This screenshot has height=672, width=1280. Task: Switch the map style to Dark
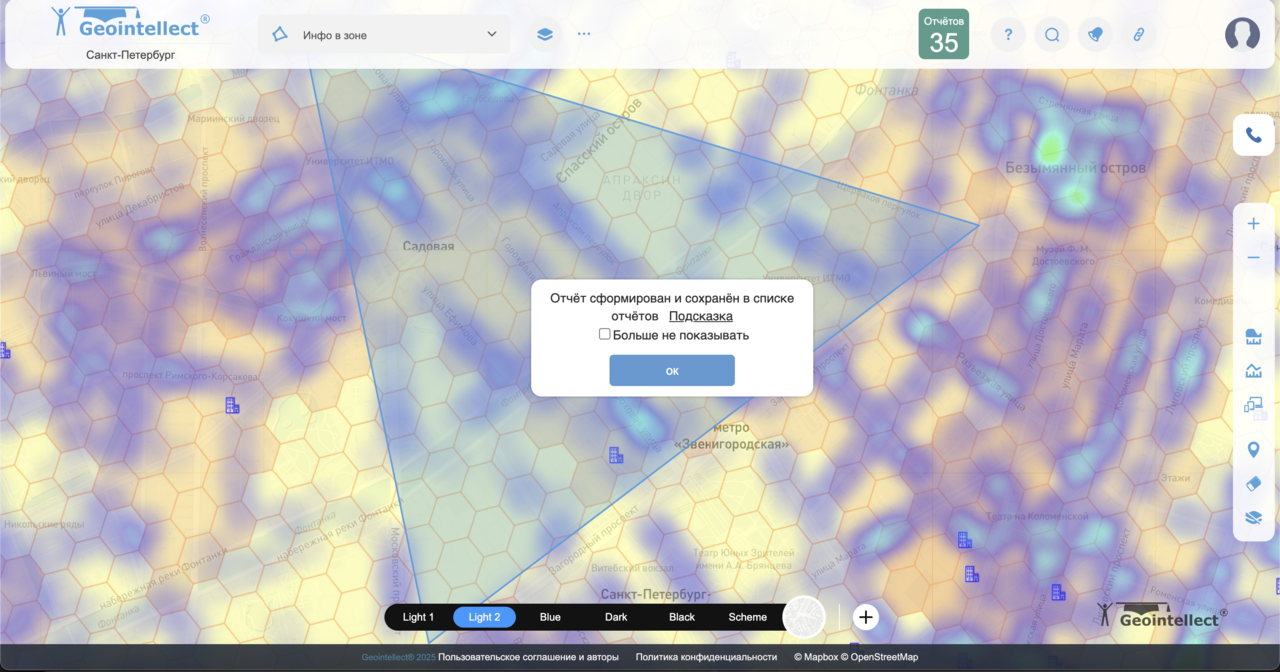pyautogui.click(x=616, y=617)
